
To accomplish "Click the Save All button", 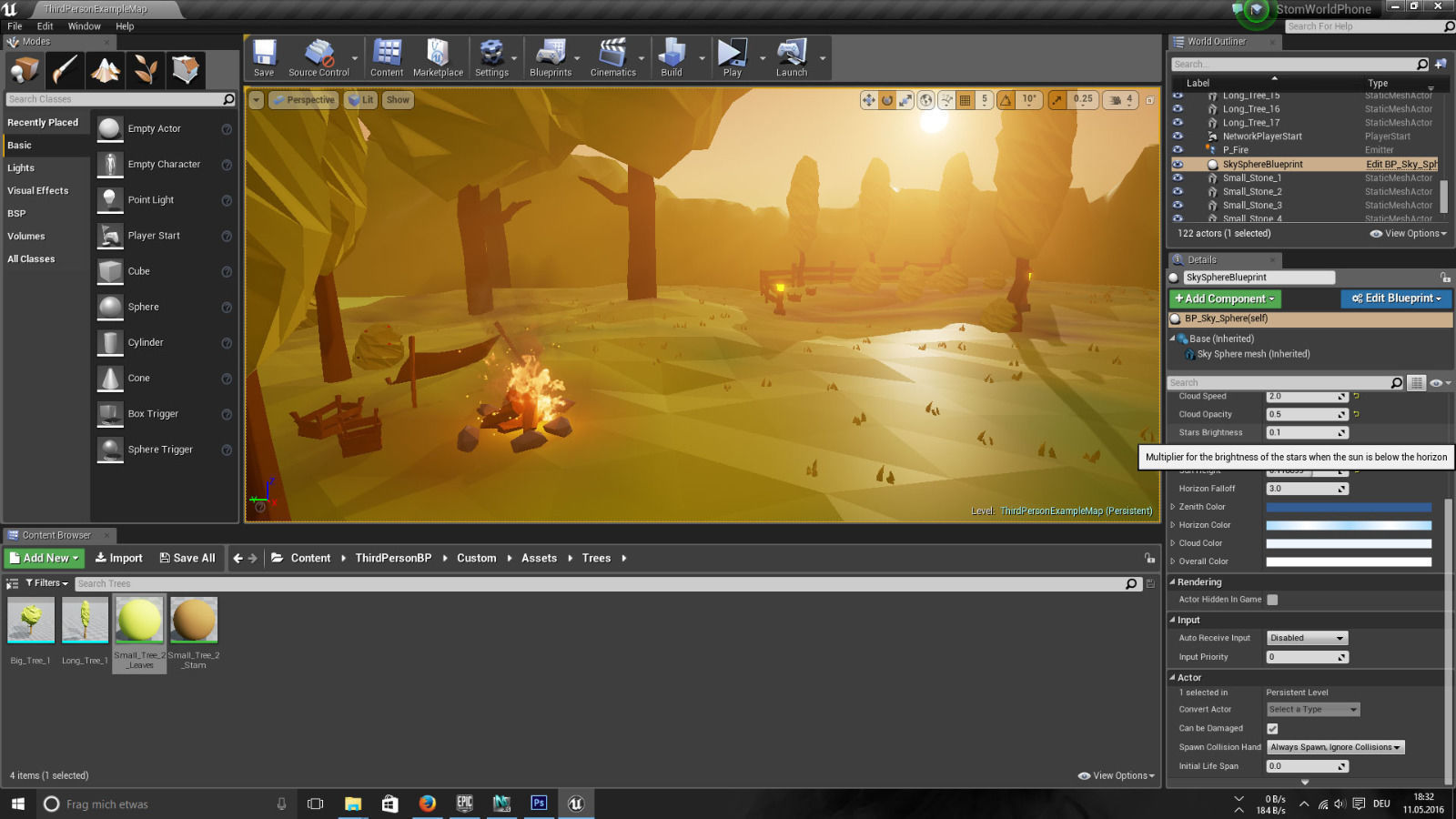I will pyautogui.click(x=187, y=559).
